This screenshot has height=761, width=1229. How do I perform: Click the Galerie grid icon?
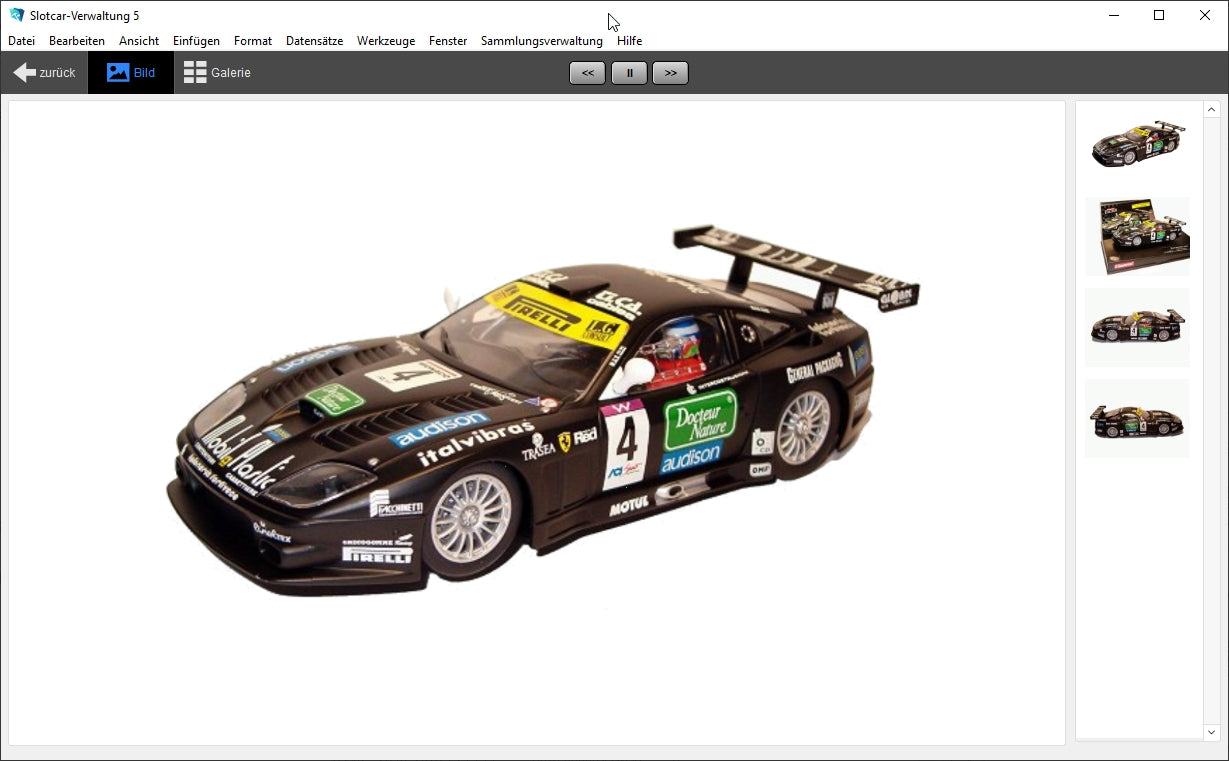pos(194,71)
